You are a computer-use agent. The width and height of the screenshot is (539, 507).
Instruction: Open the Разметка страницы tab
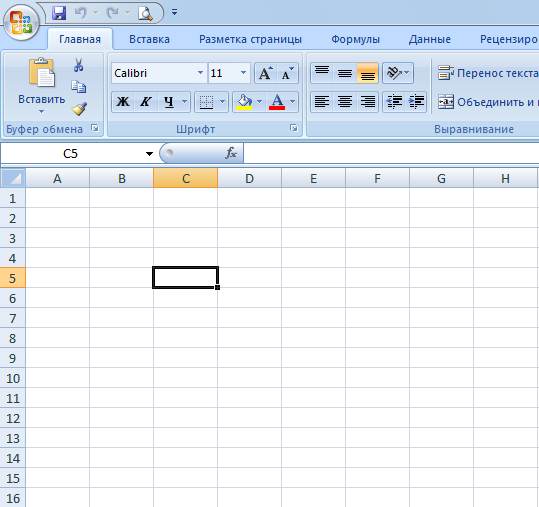click(x=250, y=39)
